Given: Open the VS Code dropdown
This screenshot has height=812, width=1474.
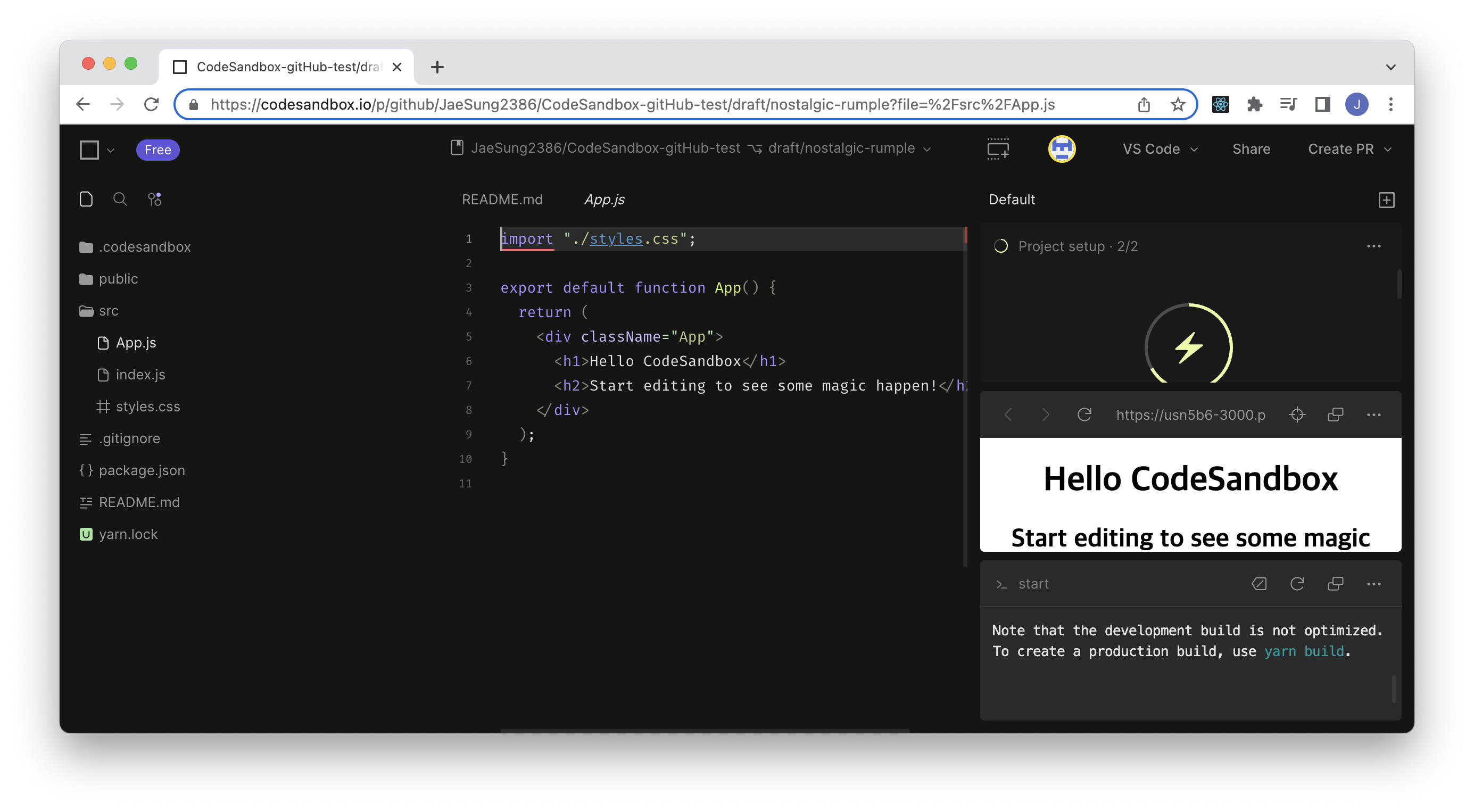Looking at the screenshot, I should point(1160,149).
